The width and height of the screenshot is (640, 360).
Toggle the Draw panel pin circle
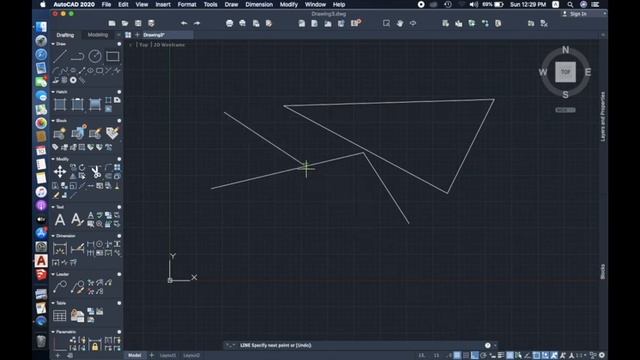pyautogui.click(x=119, y=44)
